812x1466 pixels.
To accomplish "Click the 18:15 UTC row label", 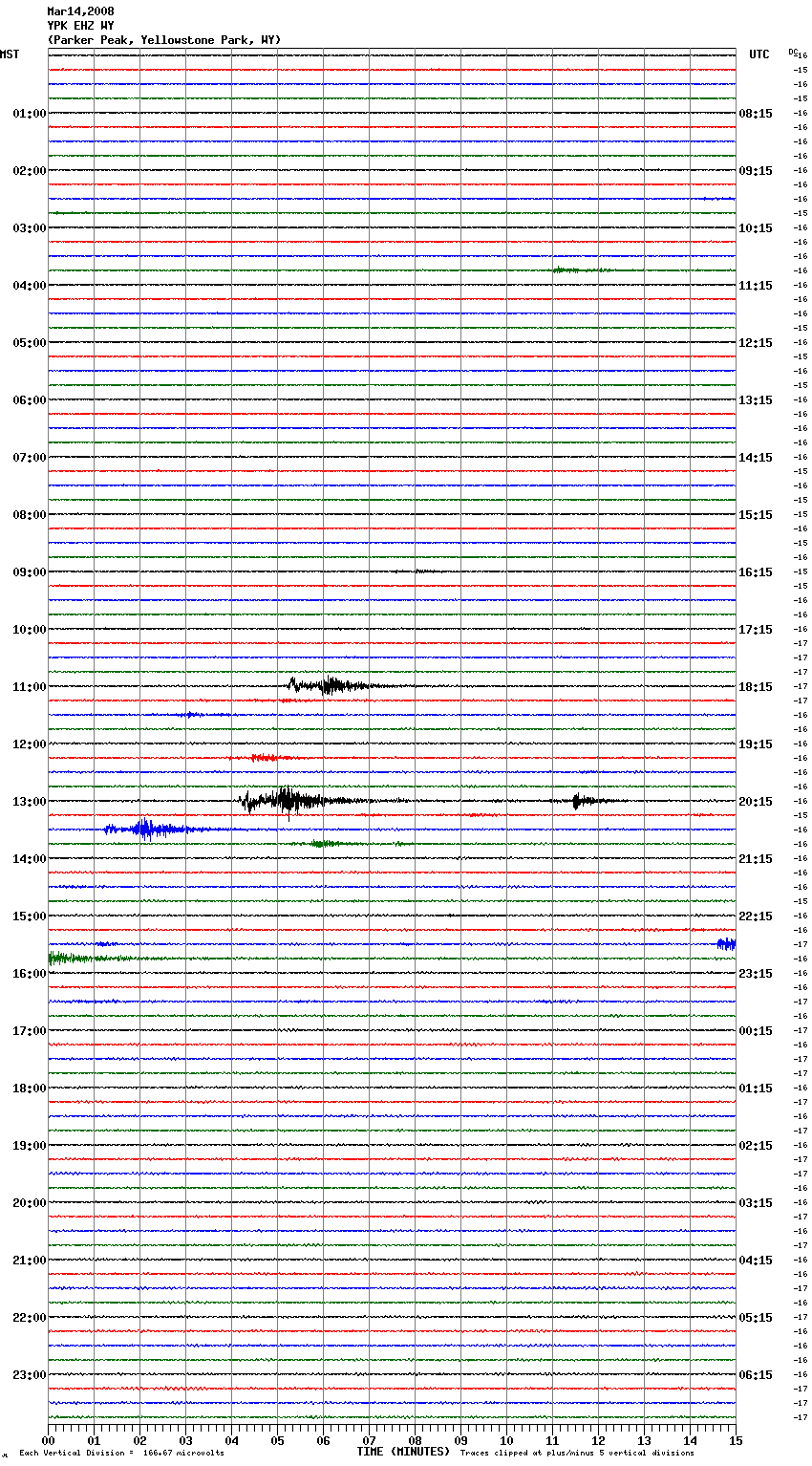I will pyautogui.click(x=756, y=687).
